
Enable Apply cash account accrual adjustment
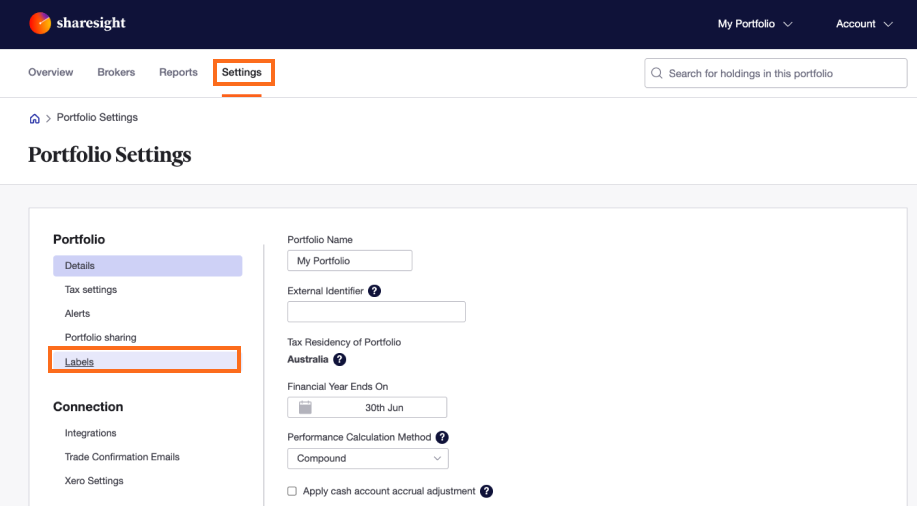(x=292, y=491)
